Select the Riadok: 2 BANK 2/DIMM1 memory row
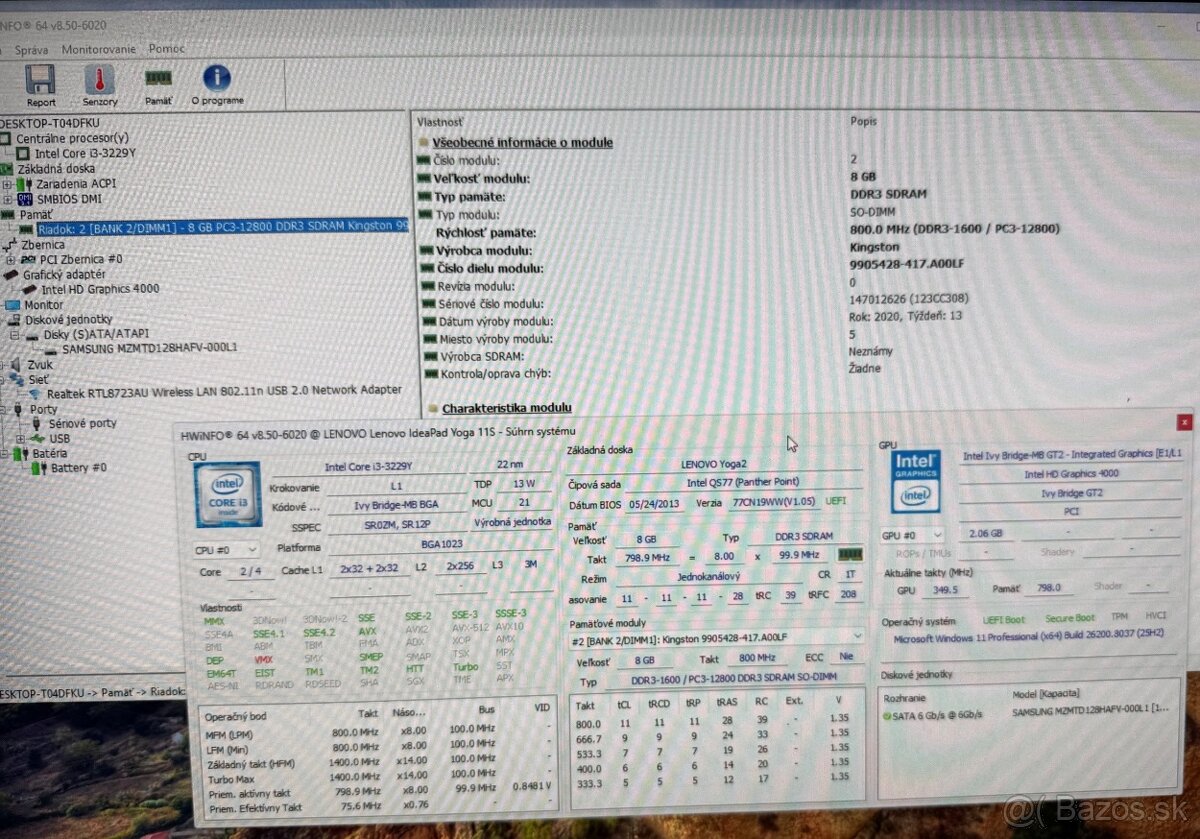The width and height of the screenshot is (1200, 839). [222, 228]
